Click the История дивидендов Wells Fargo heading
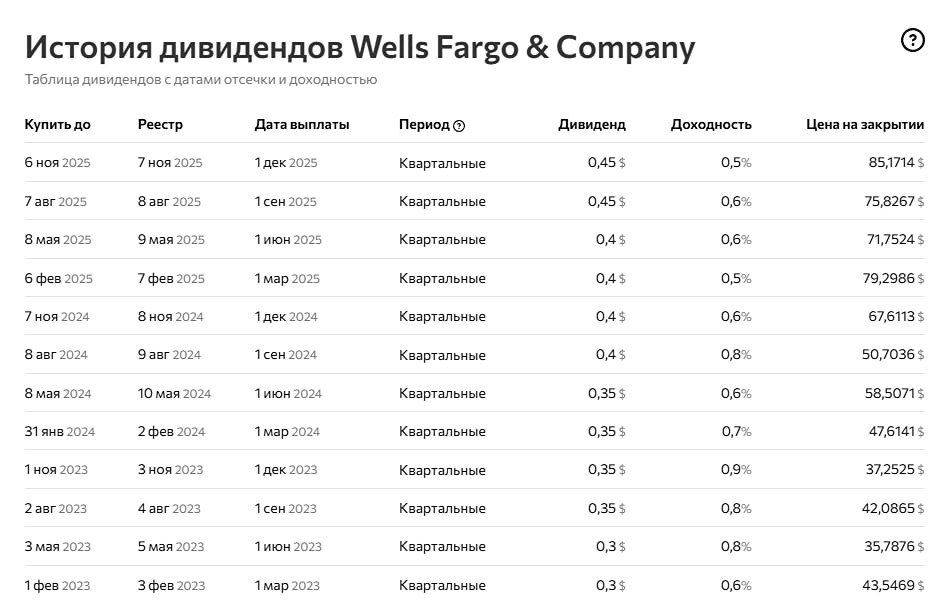The image size is (952, 603). (360, 47)
